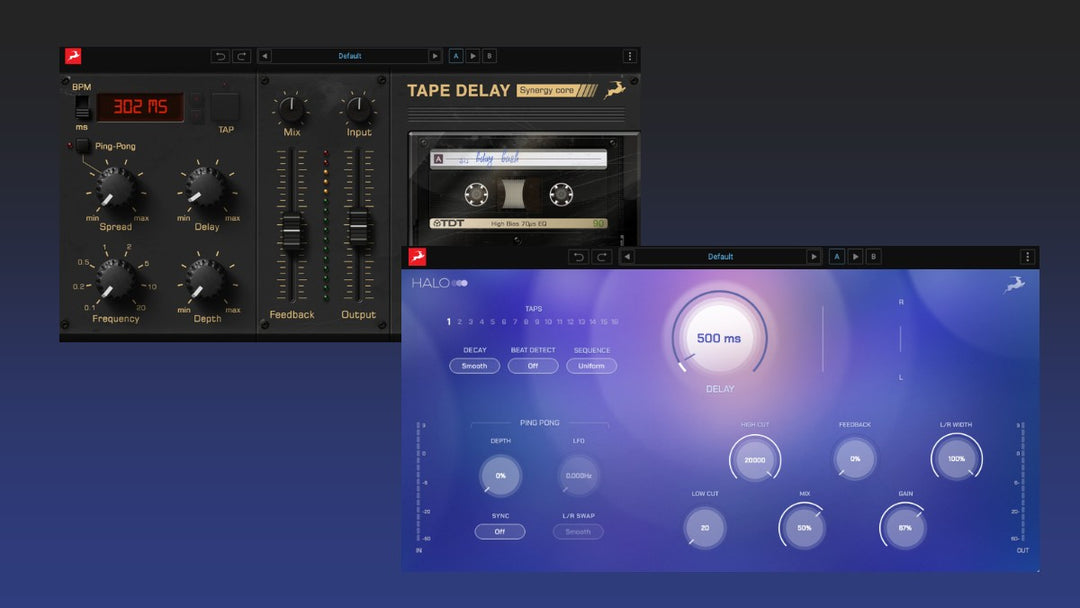
Task: Select tap number 7 in Halo
Action: tap(515, 322)
